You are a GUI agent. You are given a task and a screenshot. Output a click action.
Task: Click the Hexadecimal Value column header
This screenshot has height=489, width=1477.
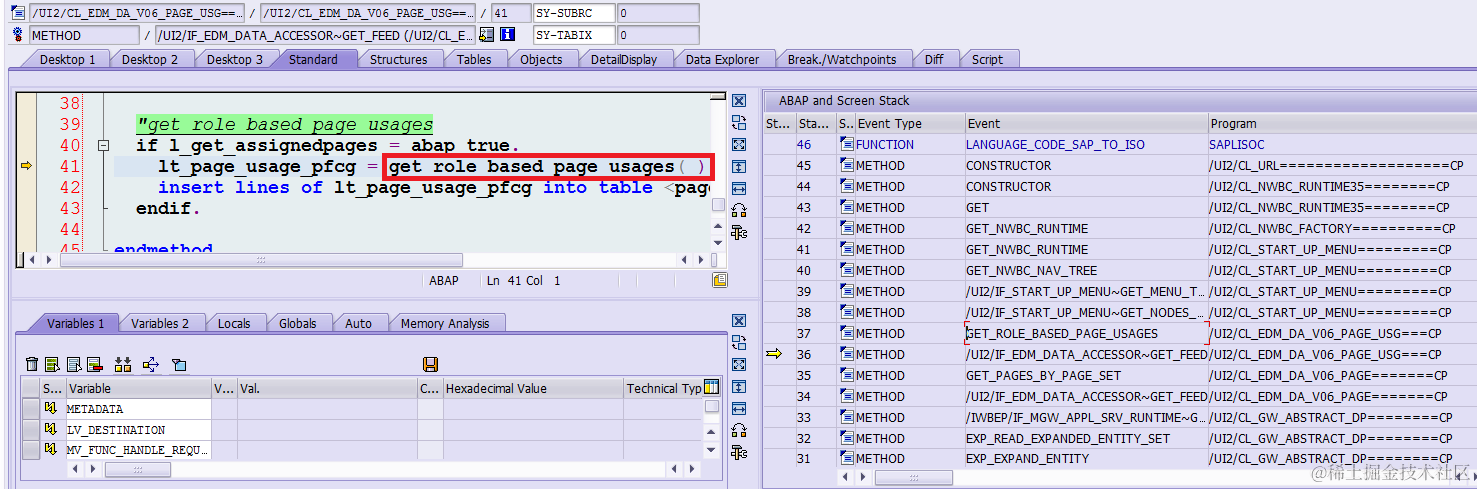click(532, 388)
